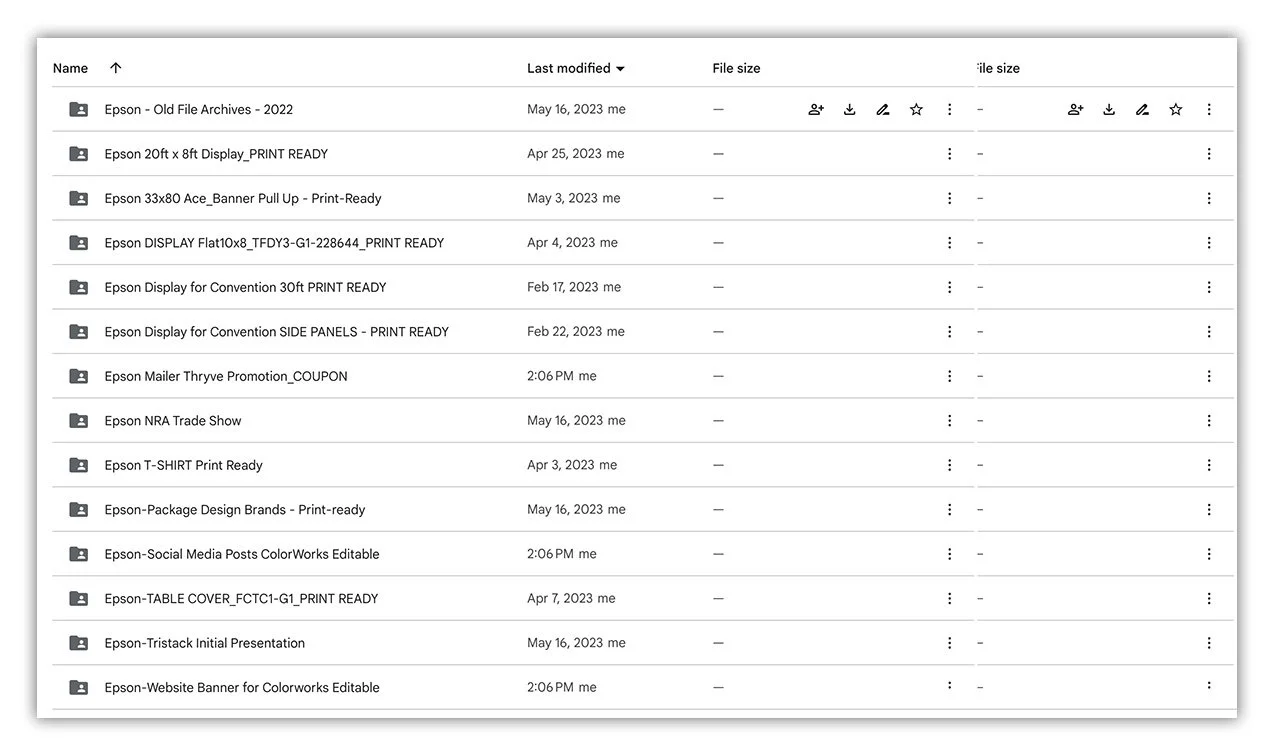Click folder icon for Epson Display for Convention 30ft
This screenshot has width=1274, height=756.
coord(78,287)
